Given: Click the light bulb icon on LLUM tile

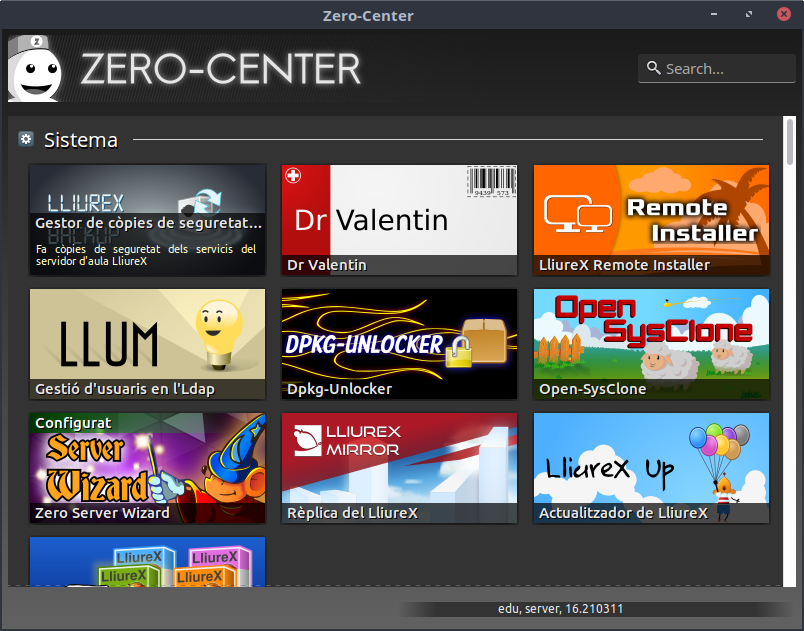Looking at the screenshot, I should tap(219, 334).
